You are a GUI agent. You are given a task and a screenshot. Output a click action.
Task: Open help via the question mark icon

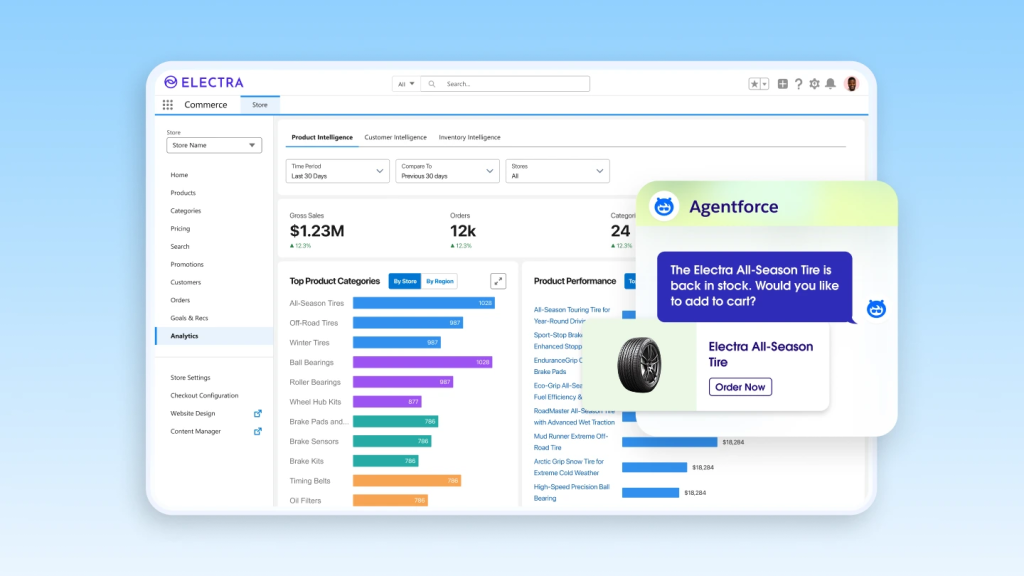(798, 84)
